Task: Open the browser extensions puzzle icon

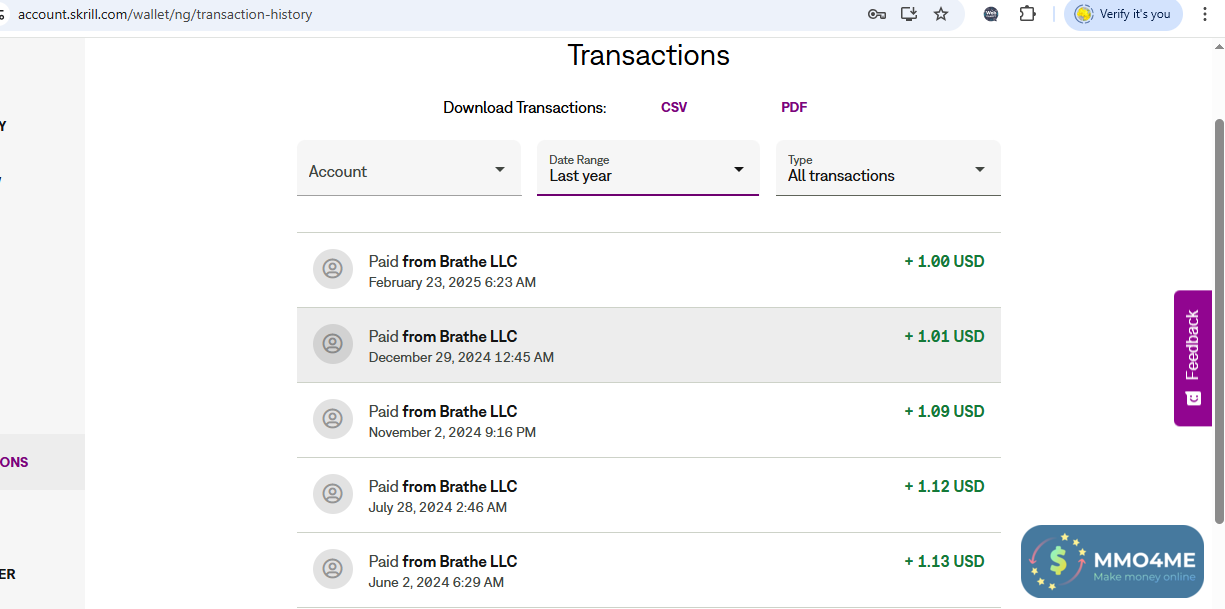Action: pyautogui.click(x=1027, y=14)
